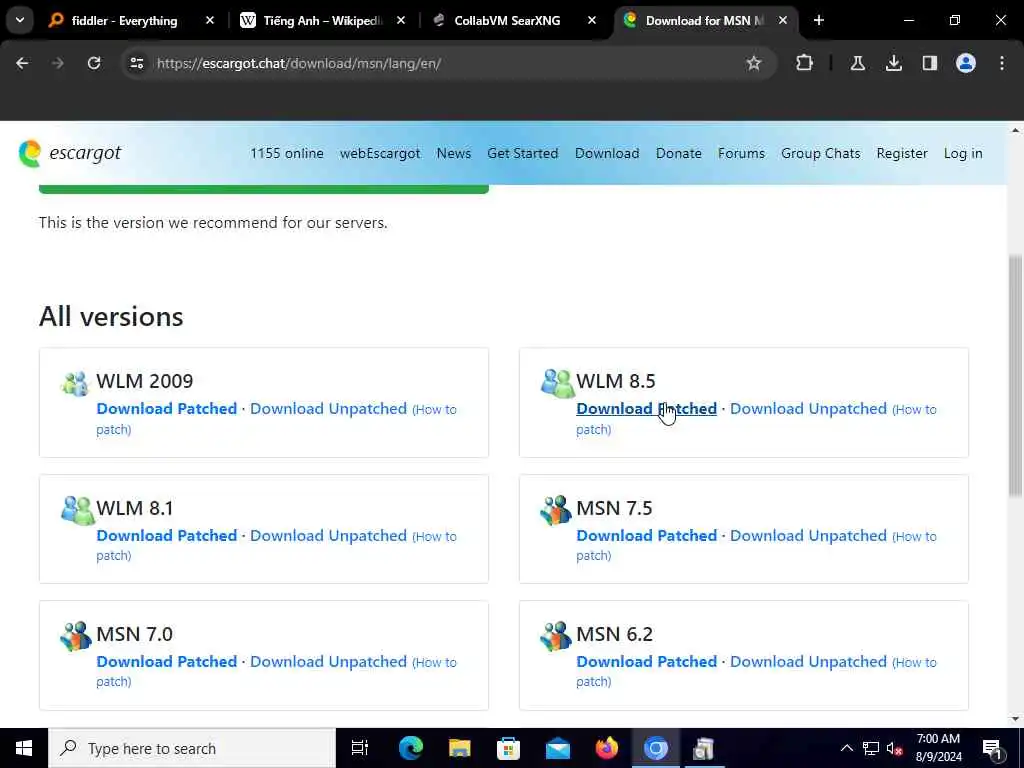Download Patched WLM 8.5
The image size is (1024, 768).
[x=647, y=409]
